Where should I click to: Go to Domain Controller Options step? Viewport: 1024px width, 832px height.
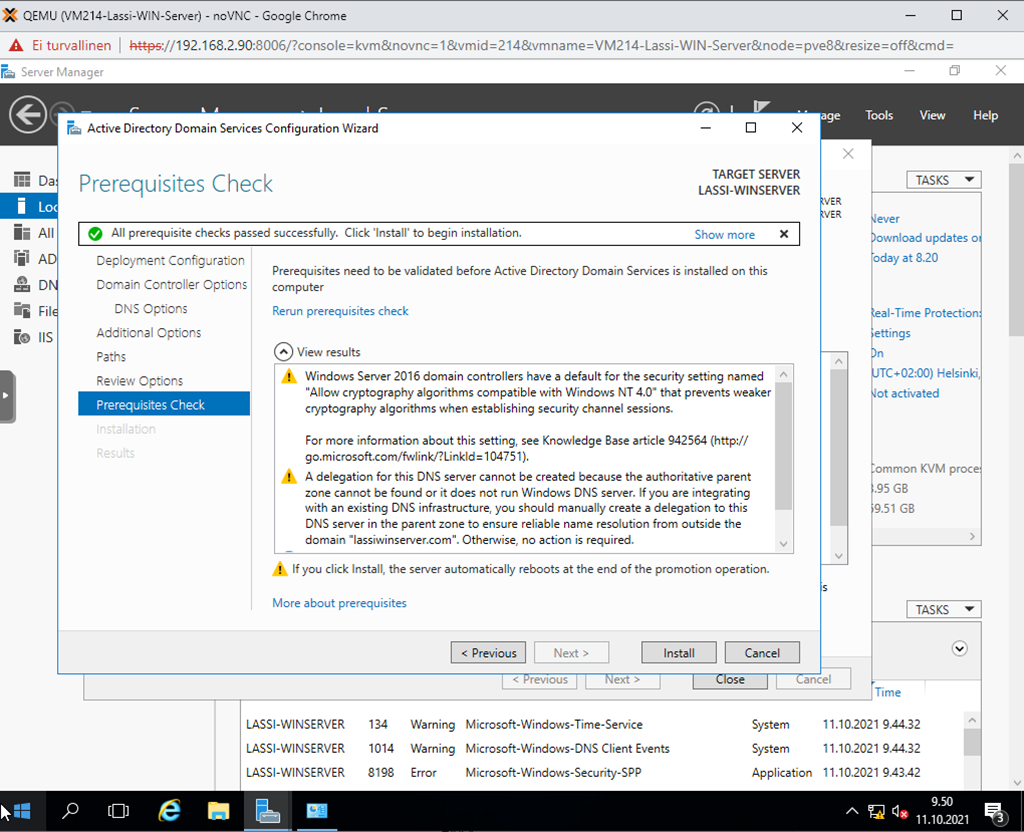171,284
